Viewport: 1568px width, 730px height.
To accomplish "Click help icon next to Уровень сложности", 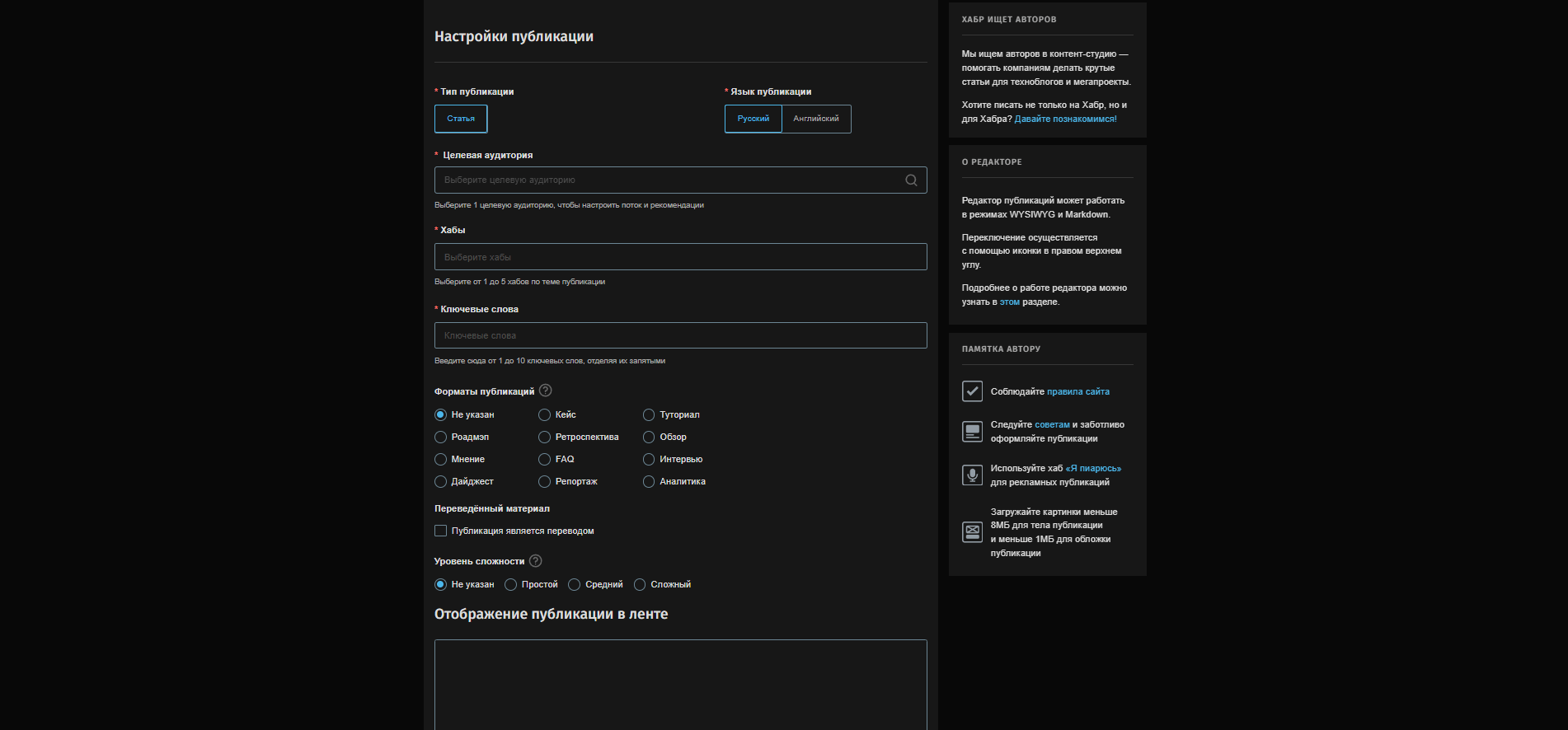I will 536,561.
